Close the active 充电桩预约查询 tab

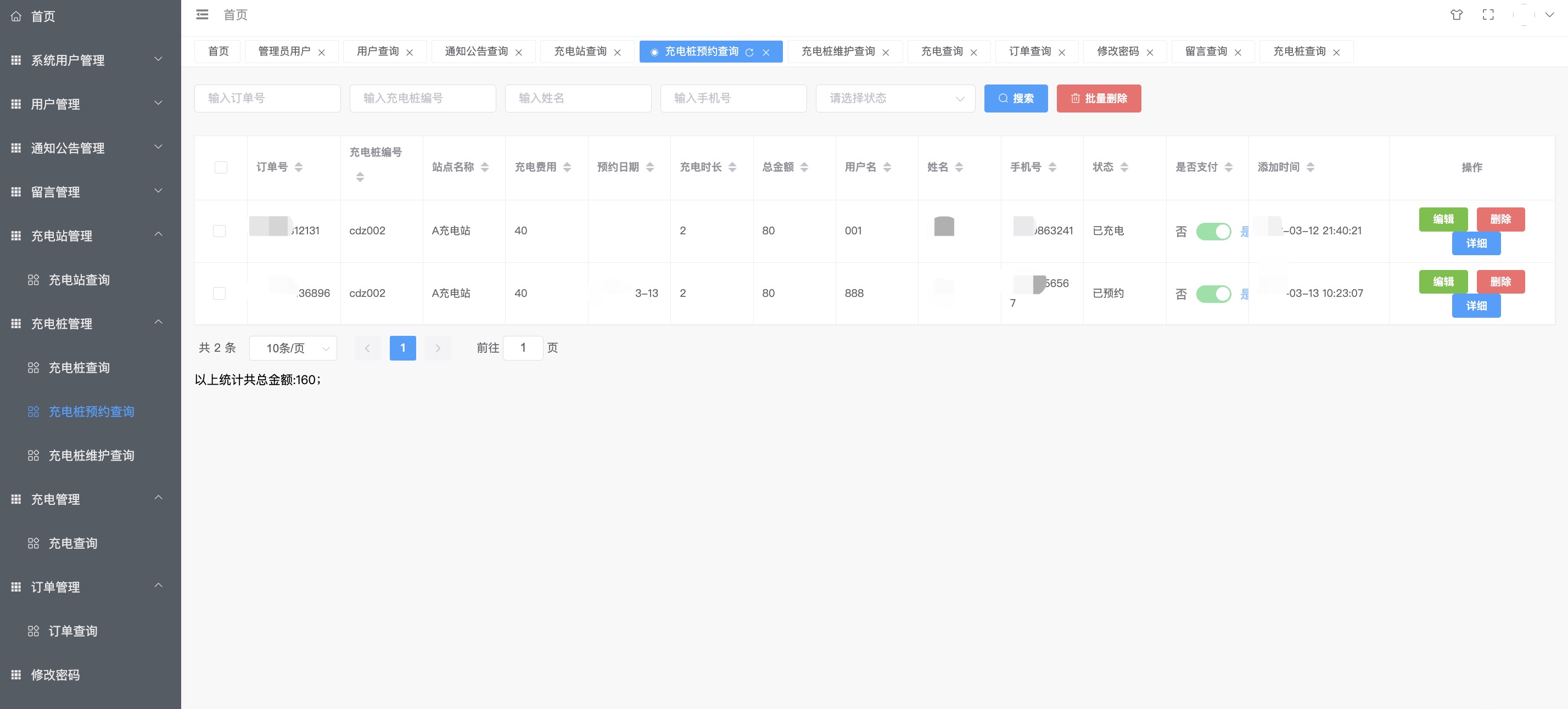pos(766,52)
